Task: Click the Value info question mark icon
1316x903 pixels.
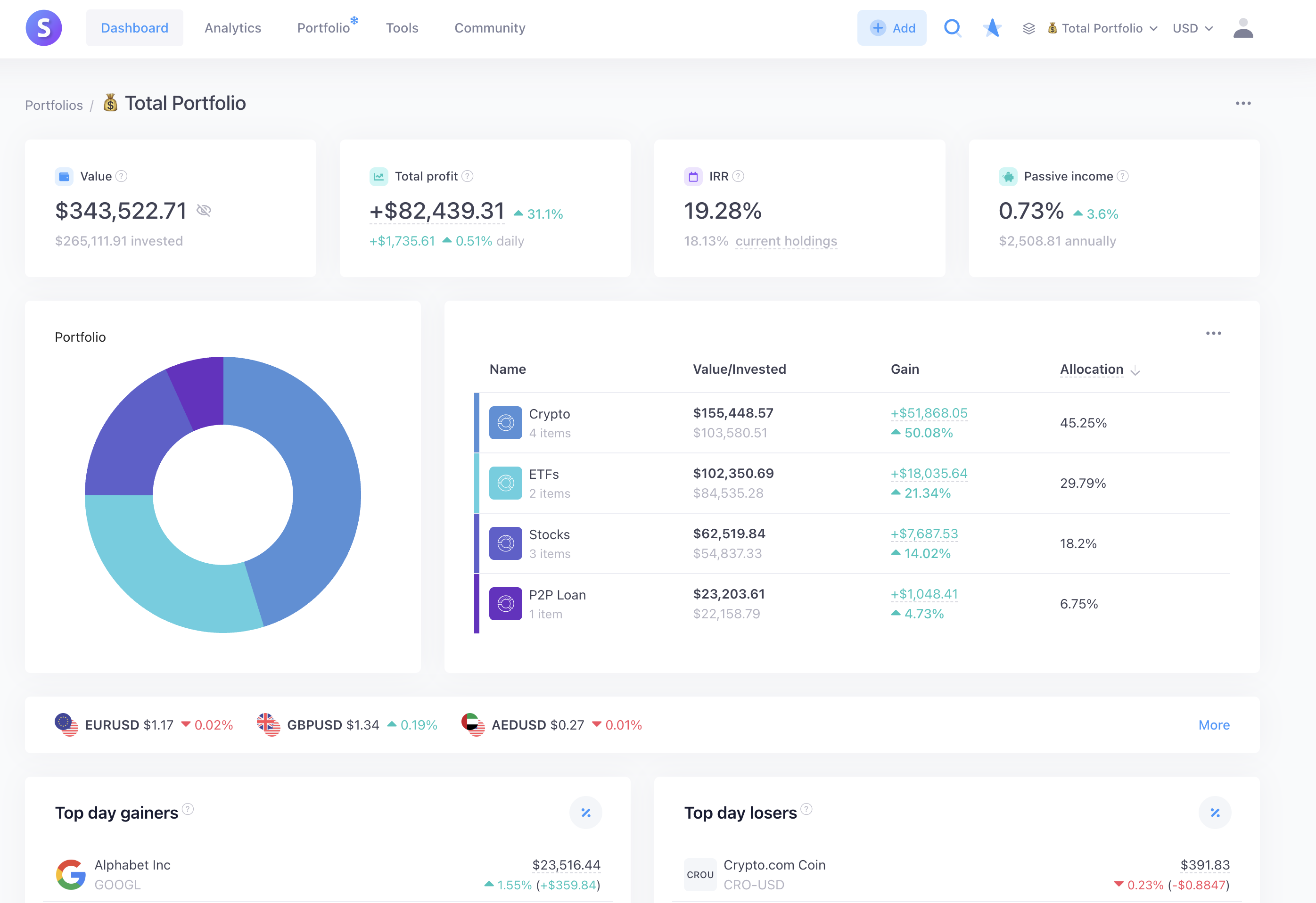Action: coord(121,177)
